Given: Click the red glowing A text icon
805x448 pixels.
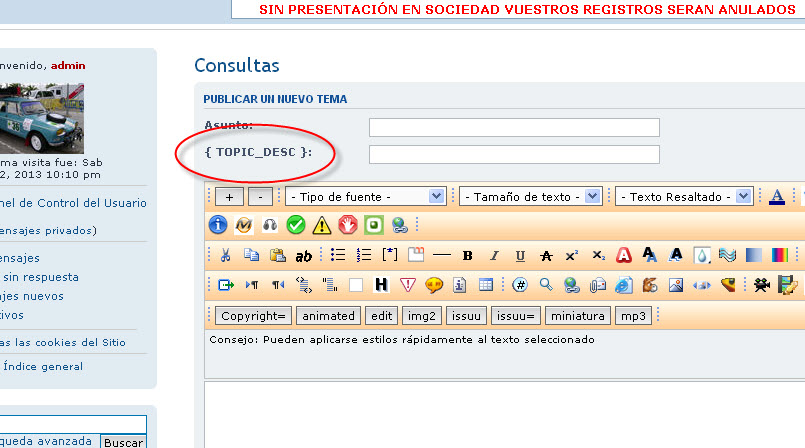Looking at the screenshot, I should pyautogui.click(x=624, y=255).
